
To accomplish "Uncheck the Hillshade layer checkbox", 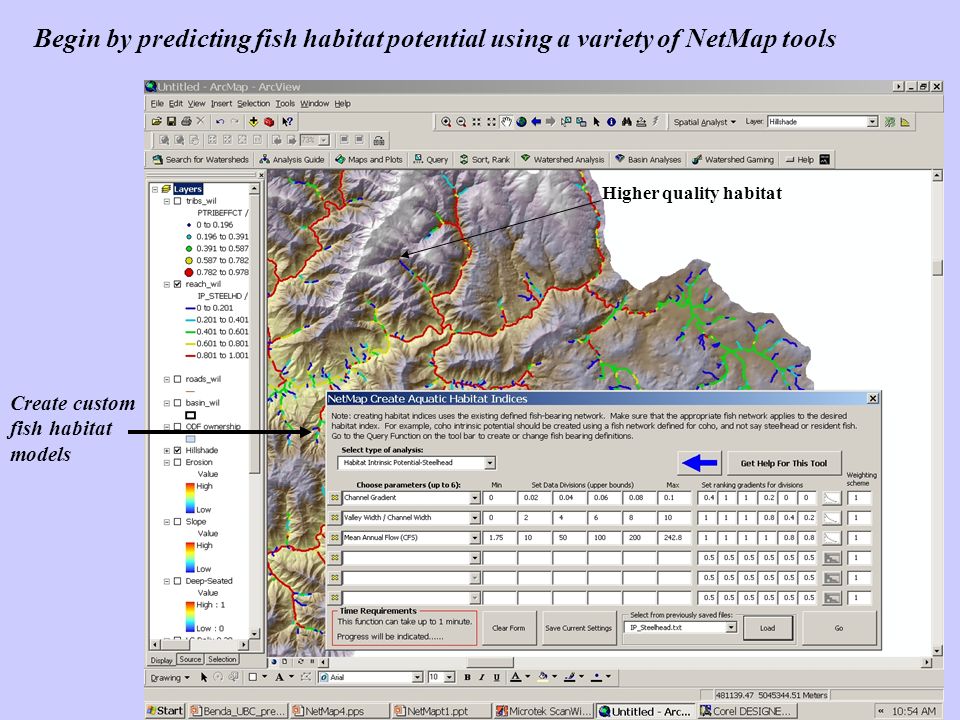I will pos(178,450).
